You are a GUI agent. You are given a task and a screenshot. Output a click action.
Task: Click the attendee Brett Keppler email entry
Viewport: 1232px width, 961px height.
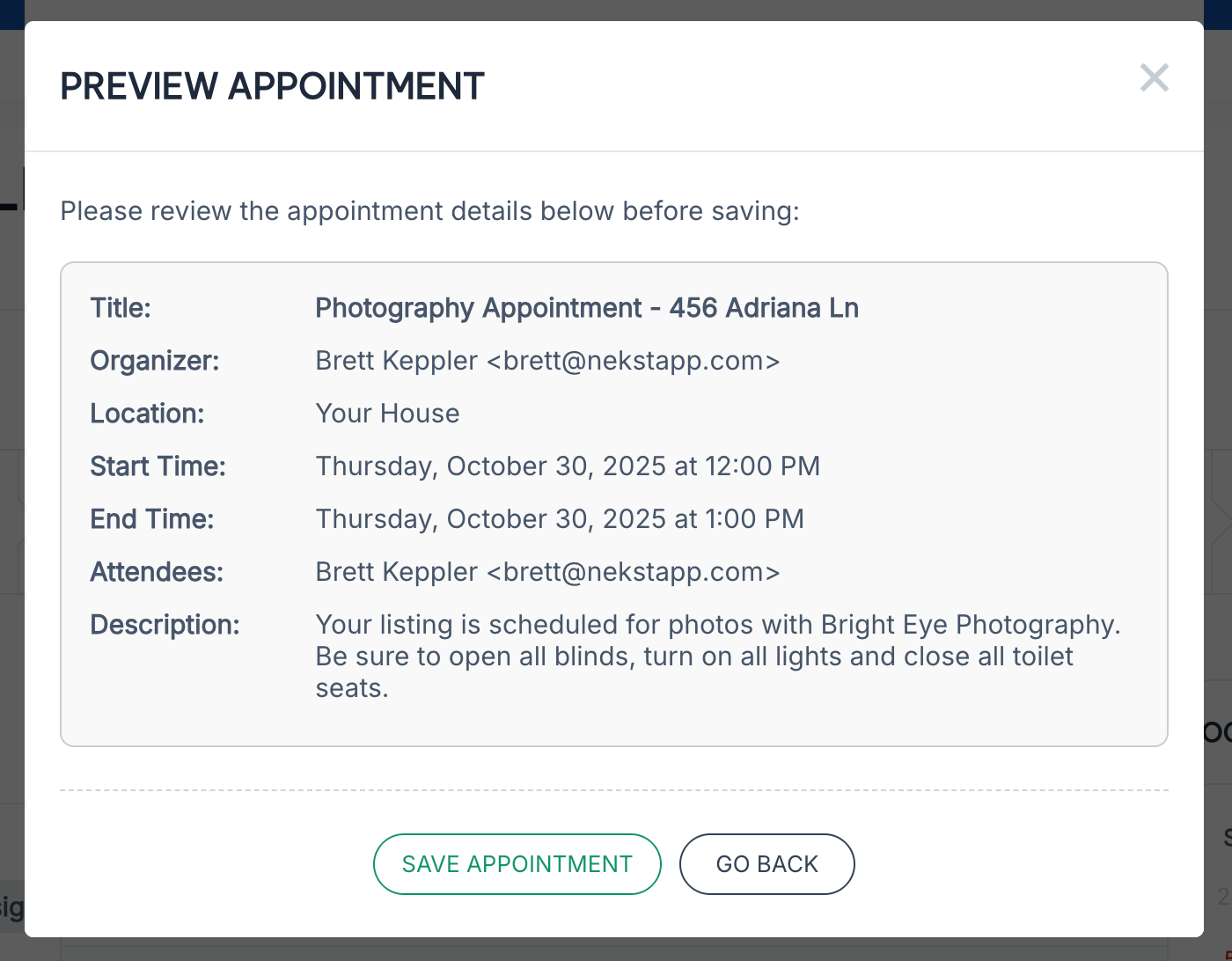[546, 572]
